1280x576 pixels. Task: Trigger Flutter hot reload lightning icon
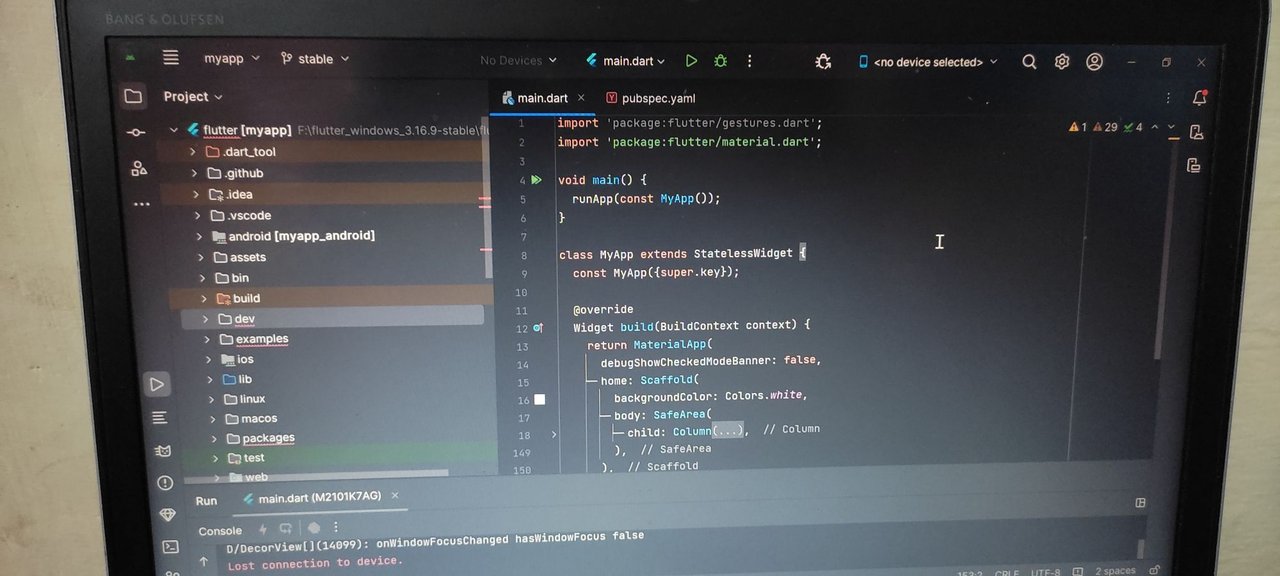pos(263,529)
